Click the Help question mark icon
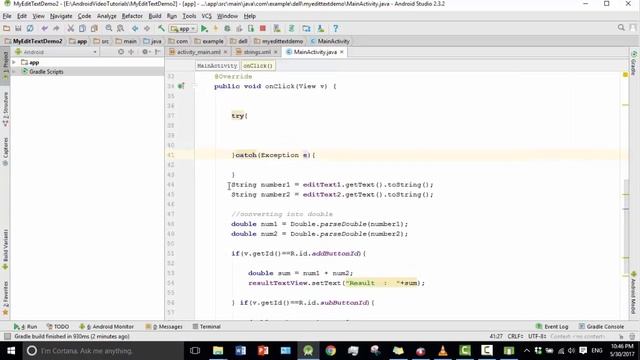640x360 pixels. [336, 28]
